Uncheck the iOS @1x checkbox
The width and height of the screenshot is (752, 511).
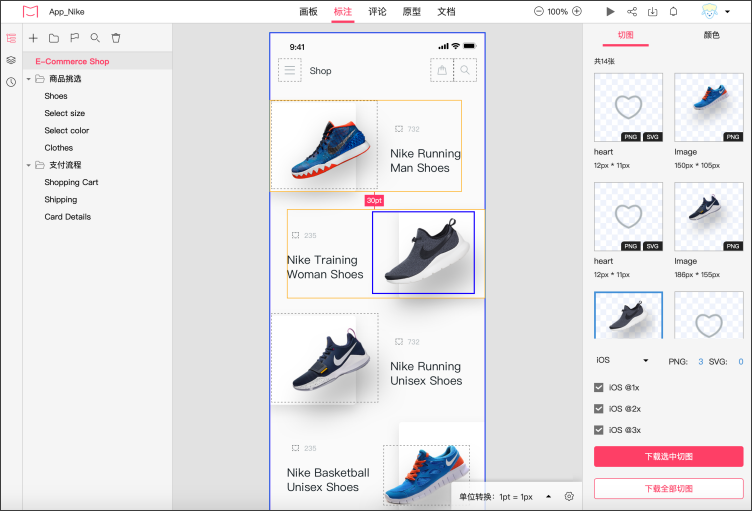[599, 387]
